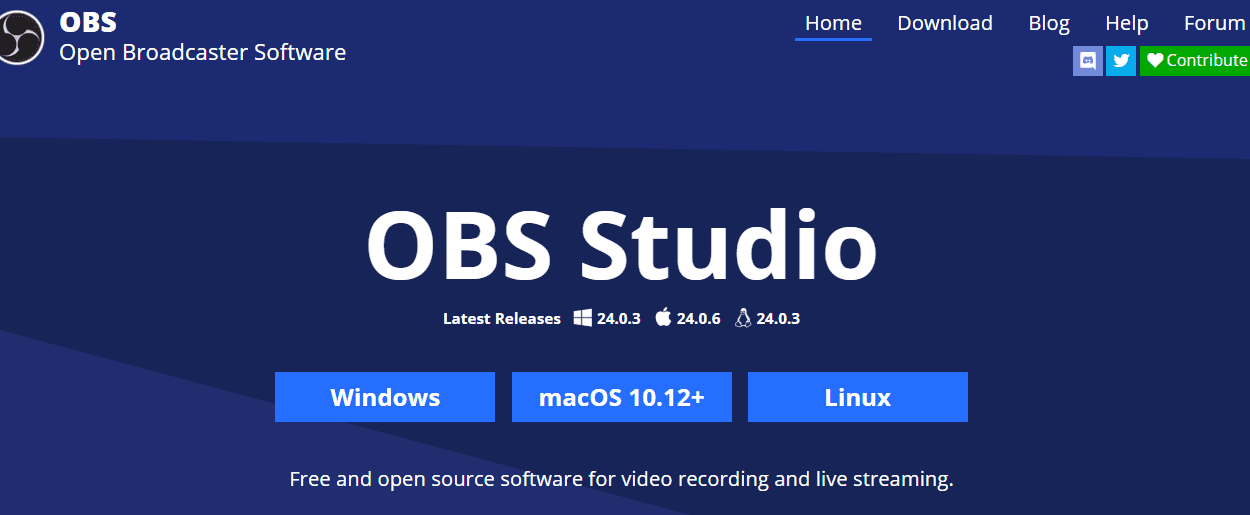This screenshot has height=515, width=1250.
Task: Download OBS Studio for Windows
Action: pos(385,397)
